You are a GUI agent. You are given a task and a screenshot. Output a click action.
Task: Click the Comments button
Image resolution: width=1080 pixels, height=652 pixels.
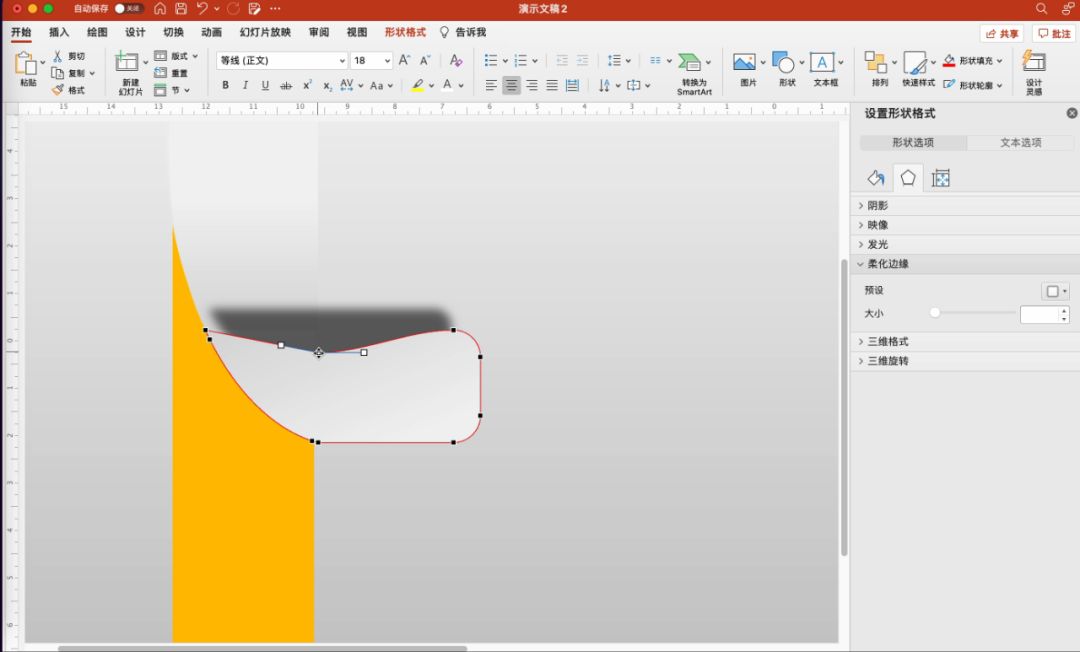(1055, 33)
